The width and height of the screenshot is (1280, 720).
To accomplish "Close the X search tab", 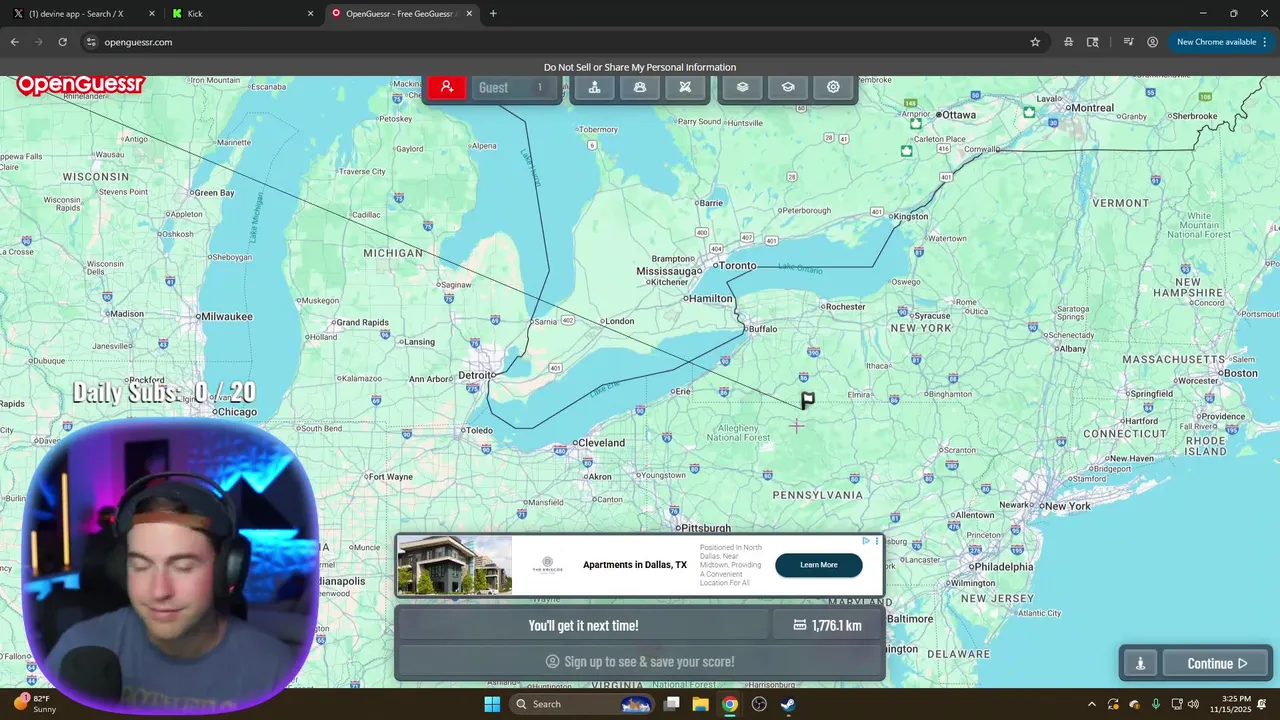I will coord(152,14).
